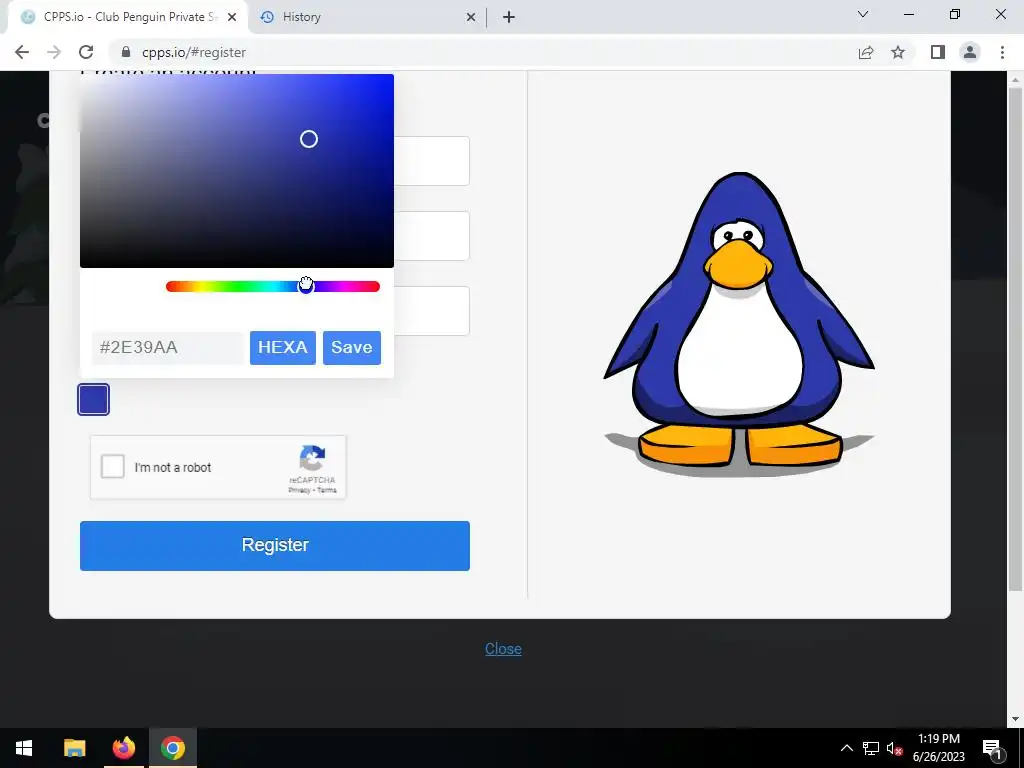Screen dimensions: 1024x768
Task: Open File Explorer from taskbar
Action: (x=74, y=748)
